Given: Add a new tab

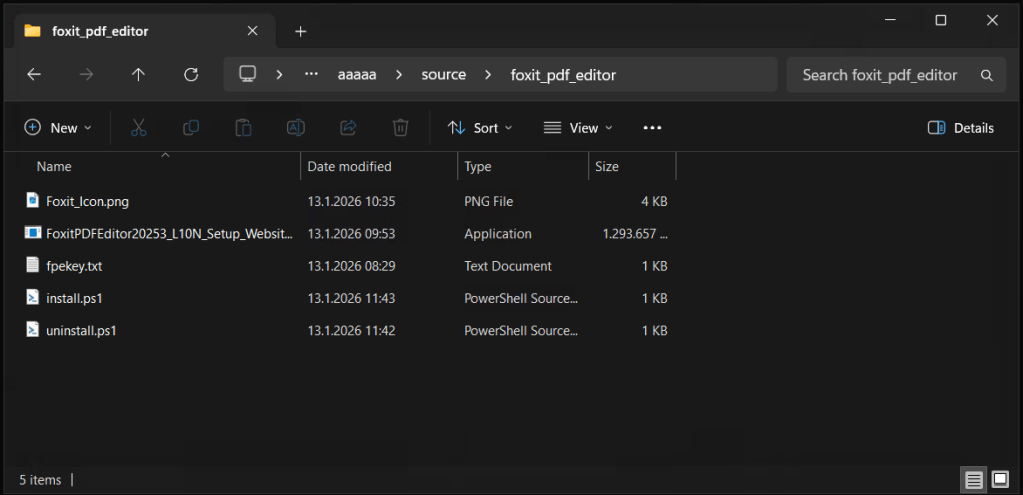Looking at the screenshot, I should pos(300,31).
